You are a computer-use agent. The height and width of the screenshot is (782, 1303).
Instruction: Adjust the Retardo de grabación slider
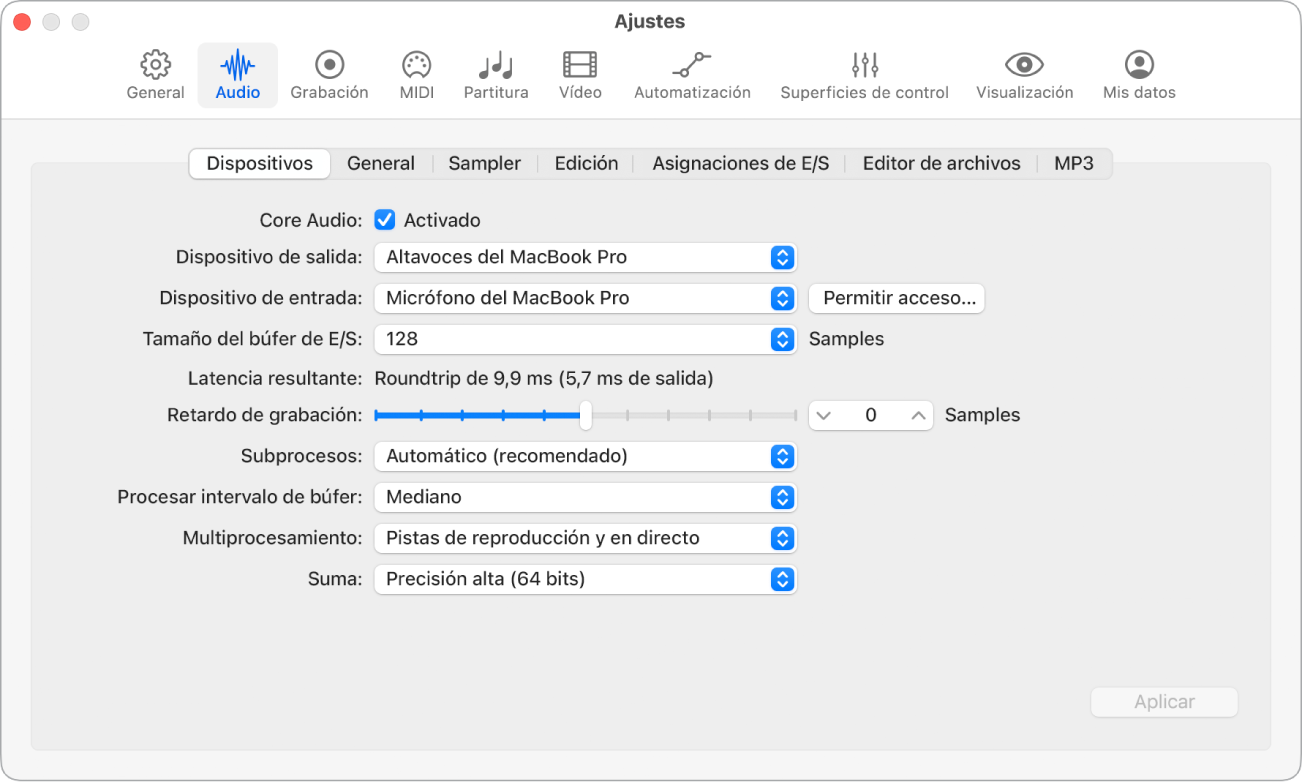pos(585,414)
